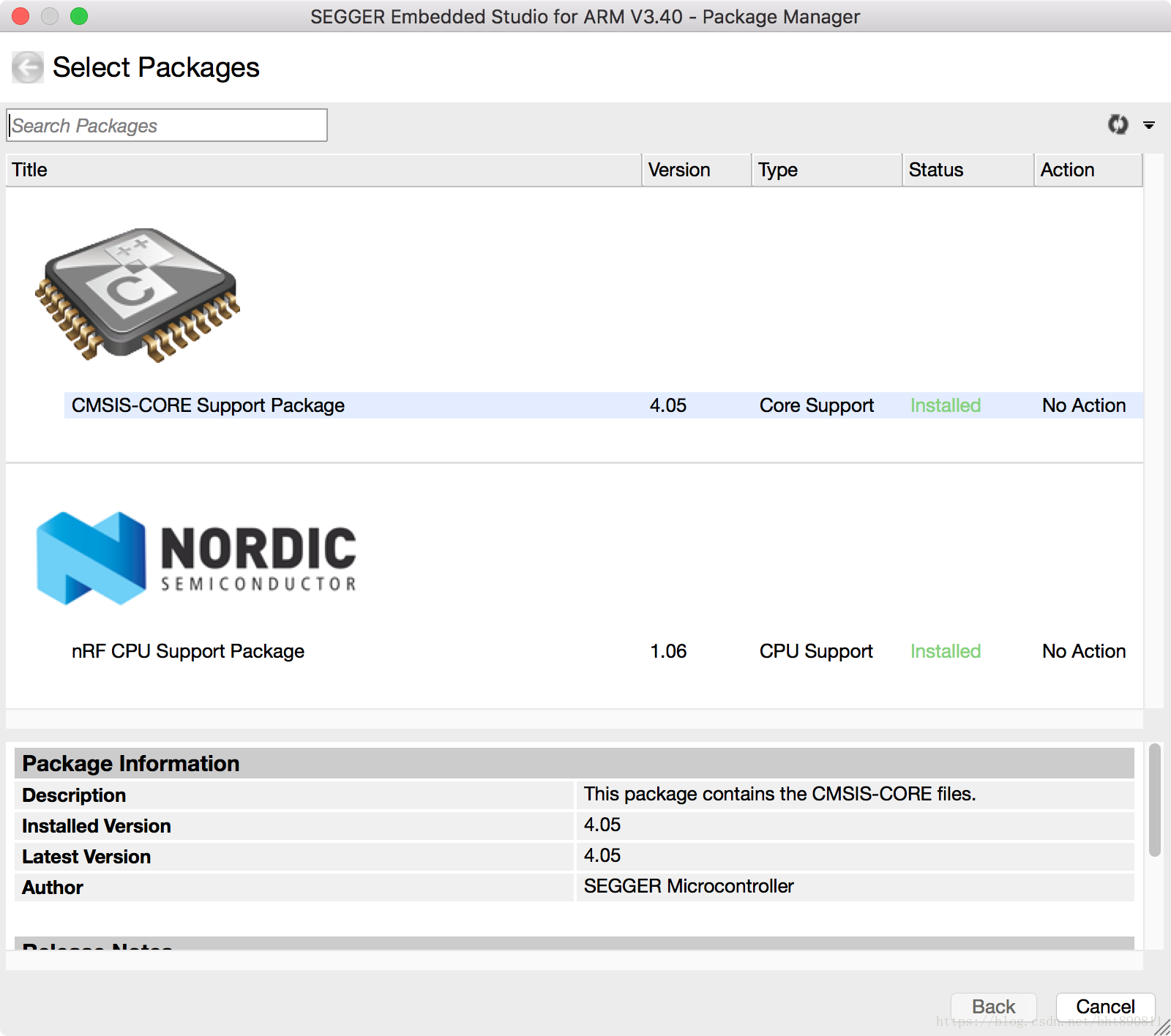Viewport: 1171px width, 1036px height.
Task: Select the CMSIS-CORE Support Package row
Action: tap(603, 405)
